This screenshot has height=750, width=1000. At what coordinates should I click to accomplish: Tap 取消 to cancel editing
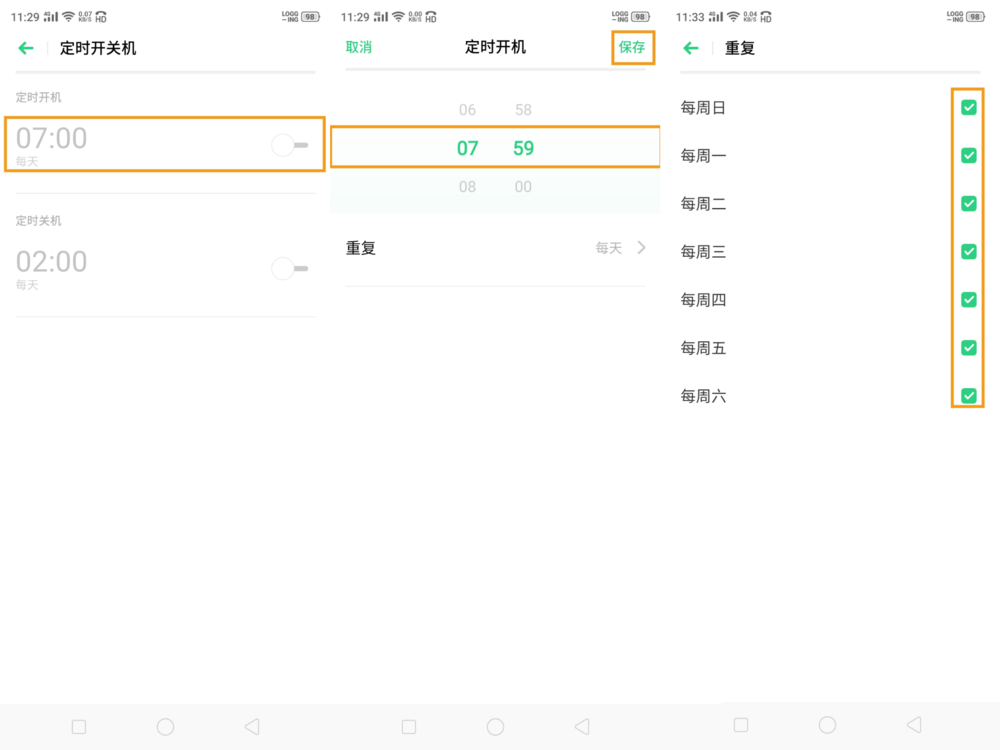click(359, 47)
